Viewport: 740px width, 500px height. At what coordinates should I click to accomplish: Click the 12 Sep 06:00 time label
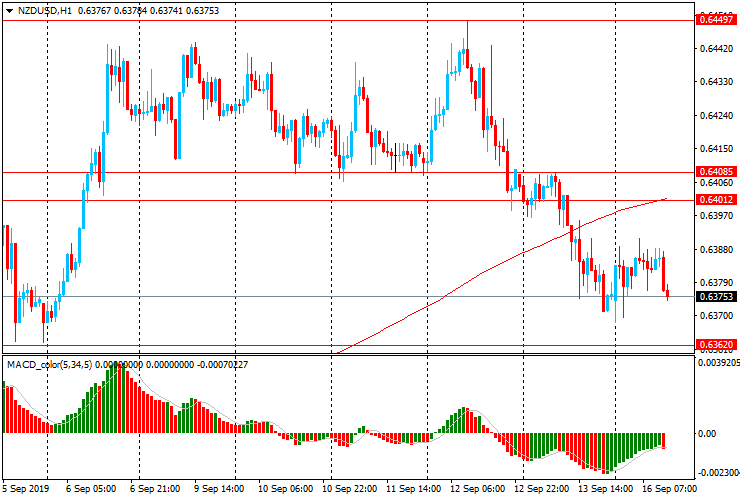(x=478, y=490)
